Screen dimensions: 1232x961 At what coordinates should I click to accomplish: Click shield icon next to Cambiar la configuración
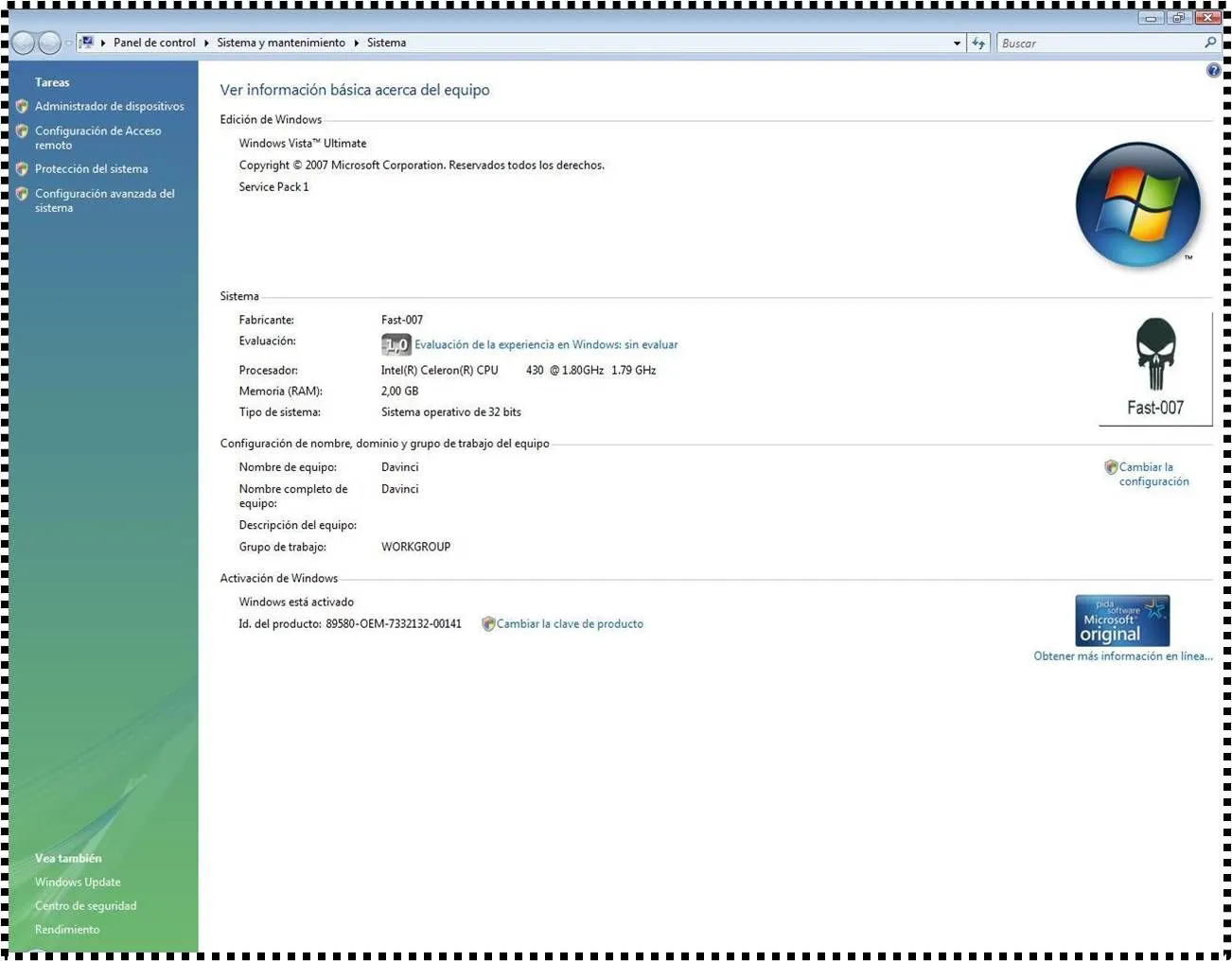[1111, 467]
